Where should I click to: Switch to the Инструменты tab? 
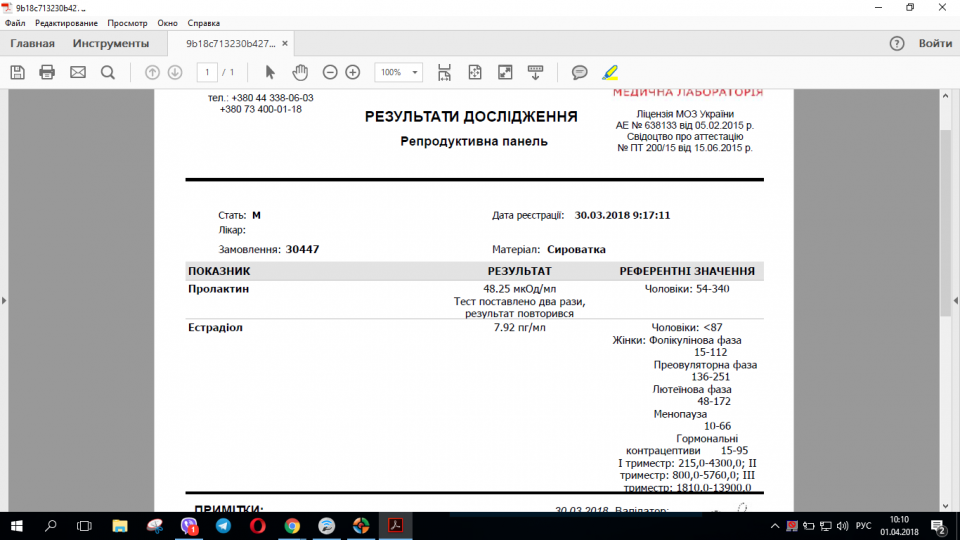click(x=111, y=43)
